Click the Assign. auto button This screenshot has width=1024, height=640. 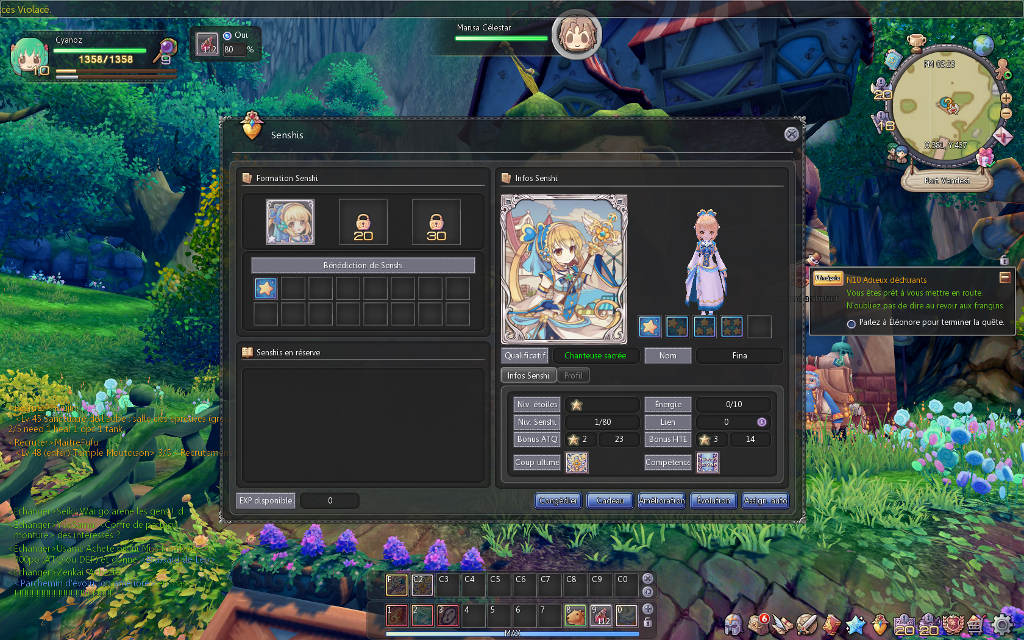(765, 500)
